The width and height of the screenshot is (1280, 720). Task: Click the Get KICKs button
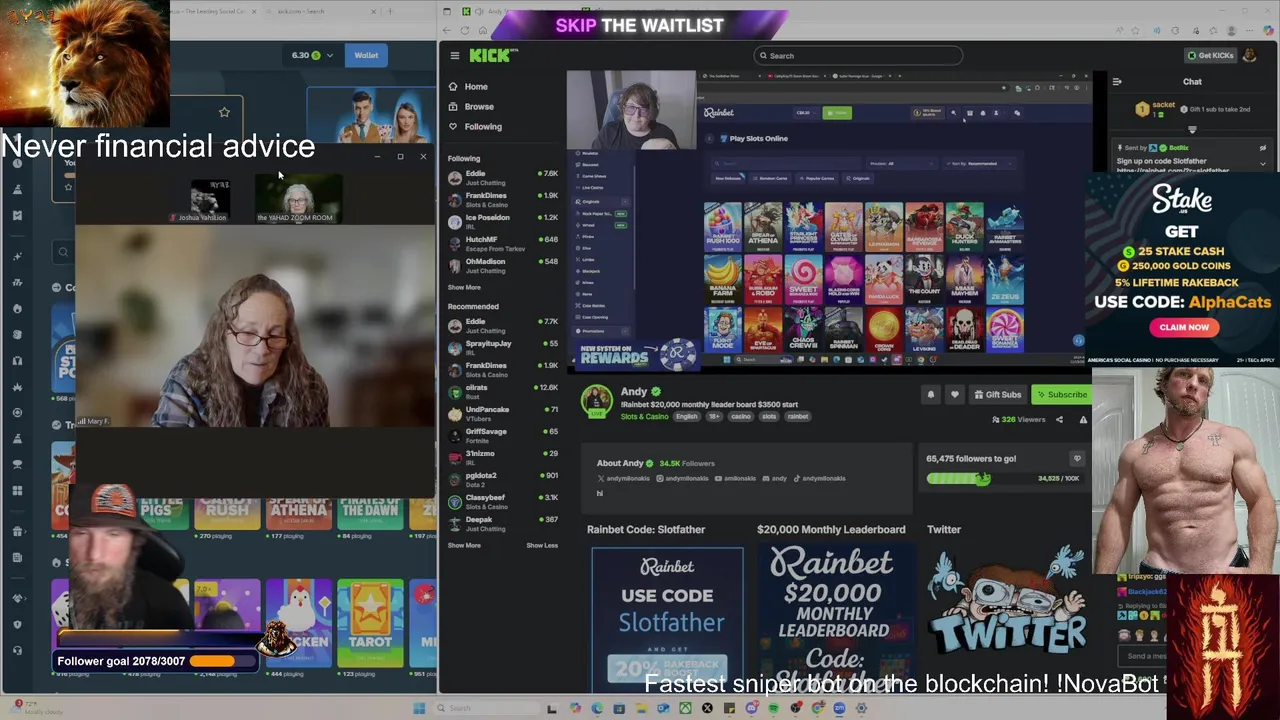point(1210,56)
